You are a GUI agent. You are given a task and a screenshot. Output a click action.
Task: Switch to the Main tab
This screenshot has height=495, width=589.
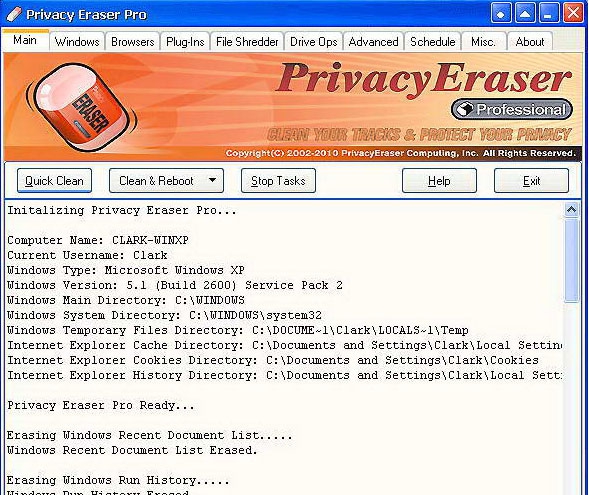point(25,40)
